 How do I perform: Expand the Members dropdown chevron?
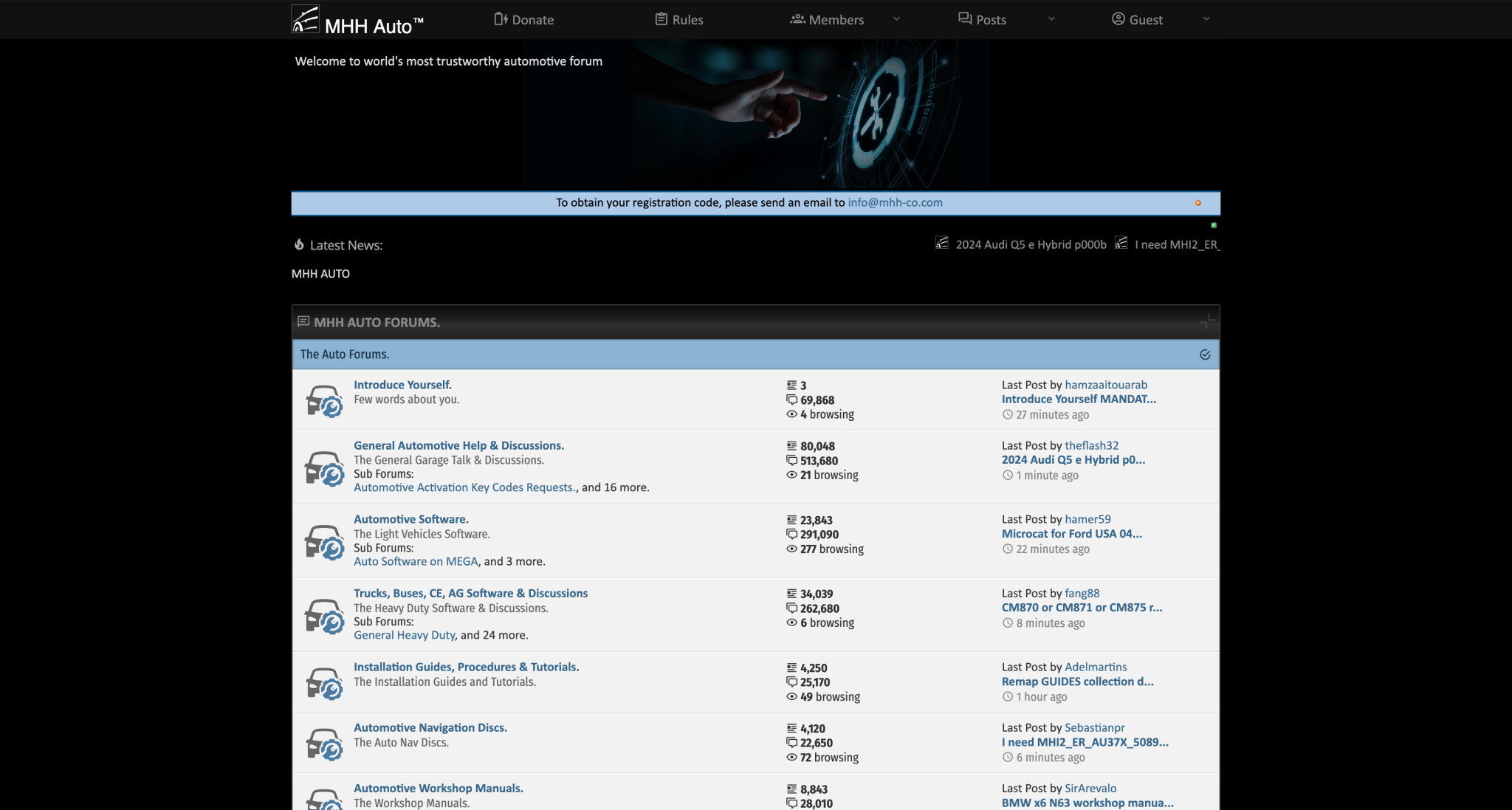896,18
